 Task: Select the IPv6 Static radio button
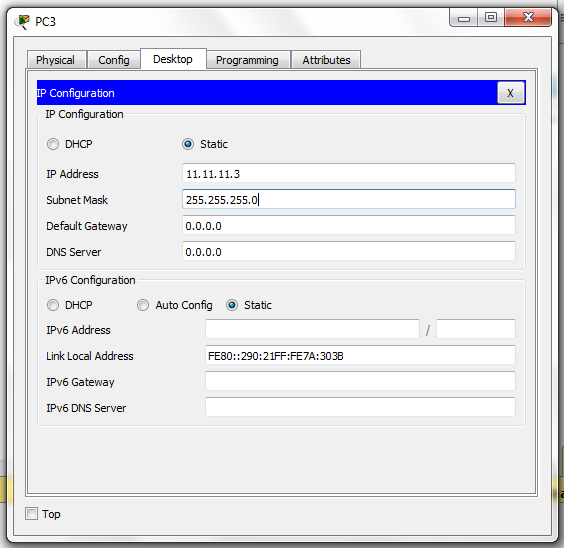tap(232, 305)
